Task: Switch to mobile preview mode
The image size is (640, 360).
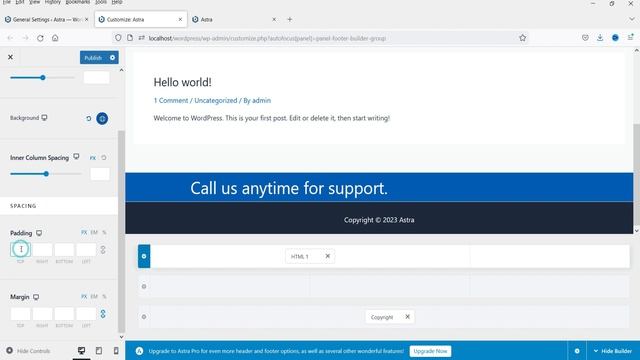Action: click(x=116, y=351)
